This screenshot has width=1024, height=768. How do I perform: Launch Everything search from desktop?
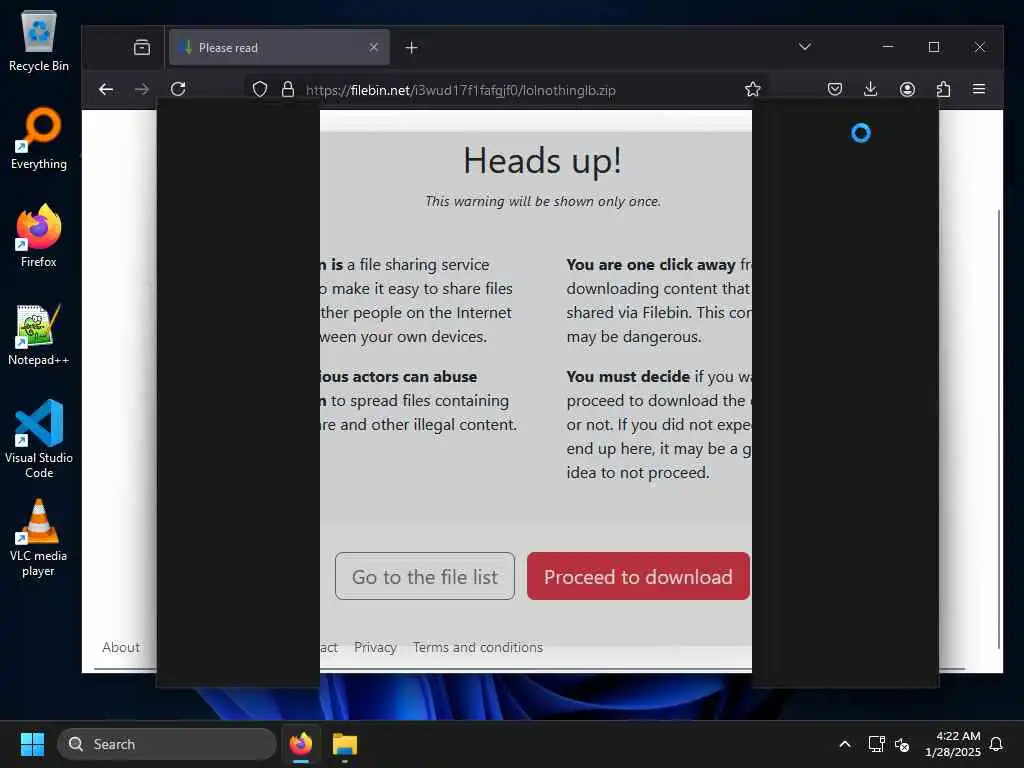click(39, 138)
